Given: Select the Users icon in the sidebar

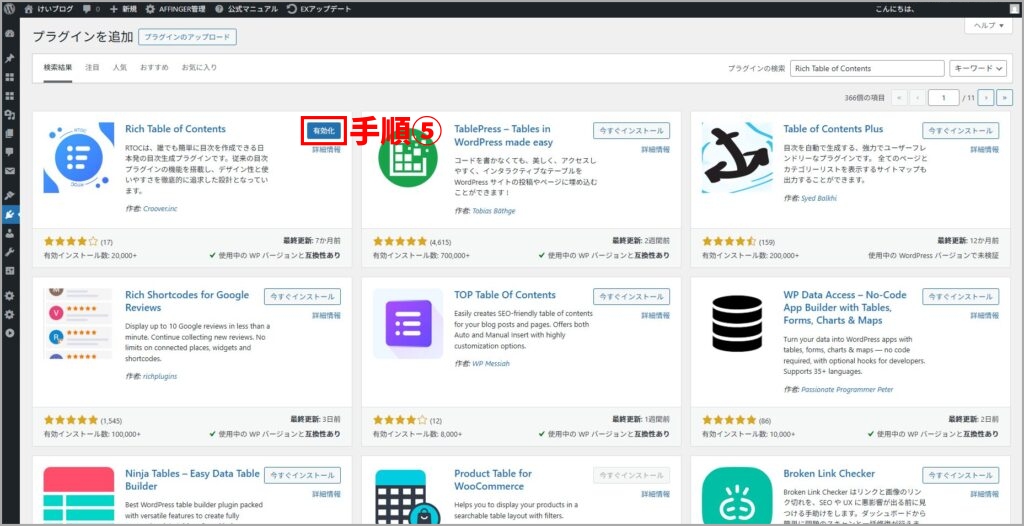Looking at the screenshot, I should pos(10,233).
